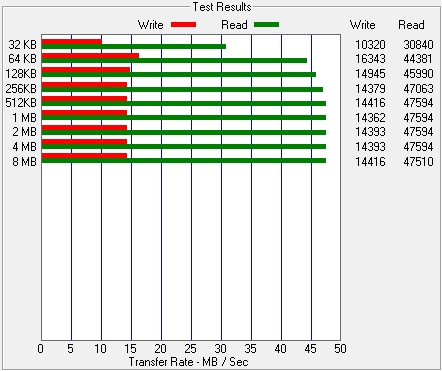Click the 256KB row label
The height and width of the screenshot is (371, 442).
21,88
